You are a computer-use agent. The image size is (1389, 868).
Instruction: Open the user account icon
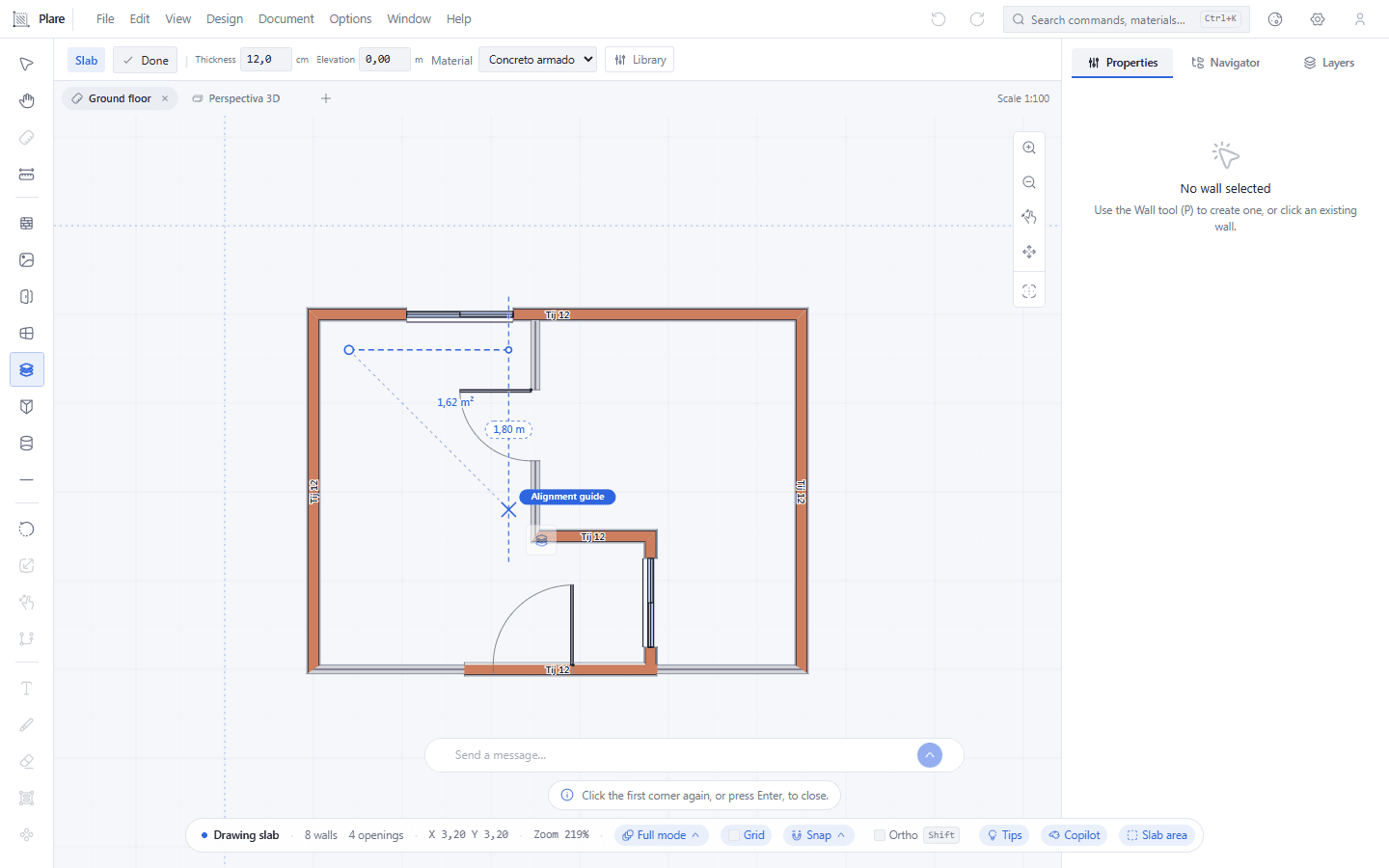[x=1360, y=19]
